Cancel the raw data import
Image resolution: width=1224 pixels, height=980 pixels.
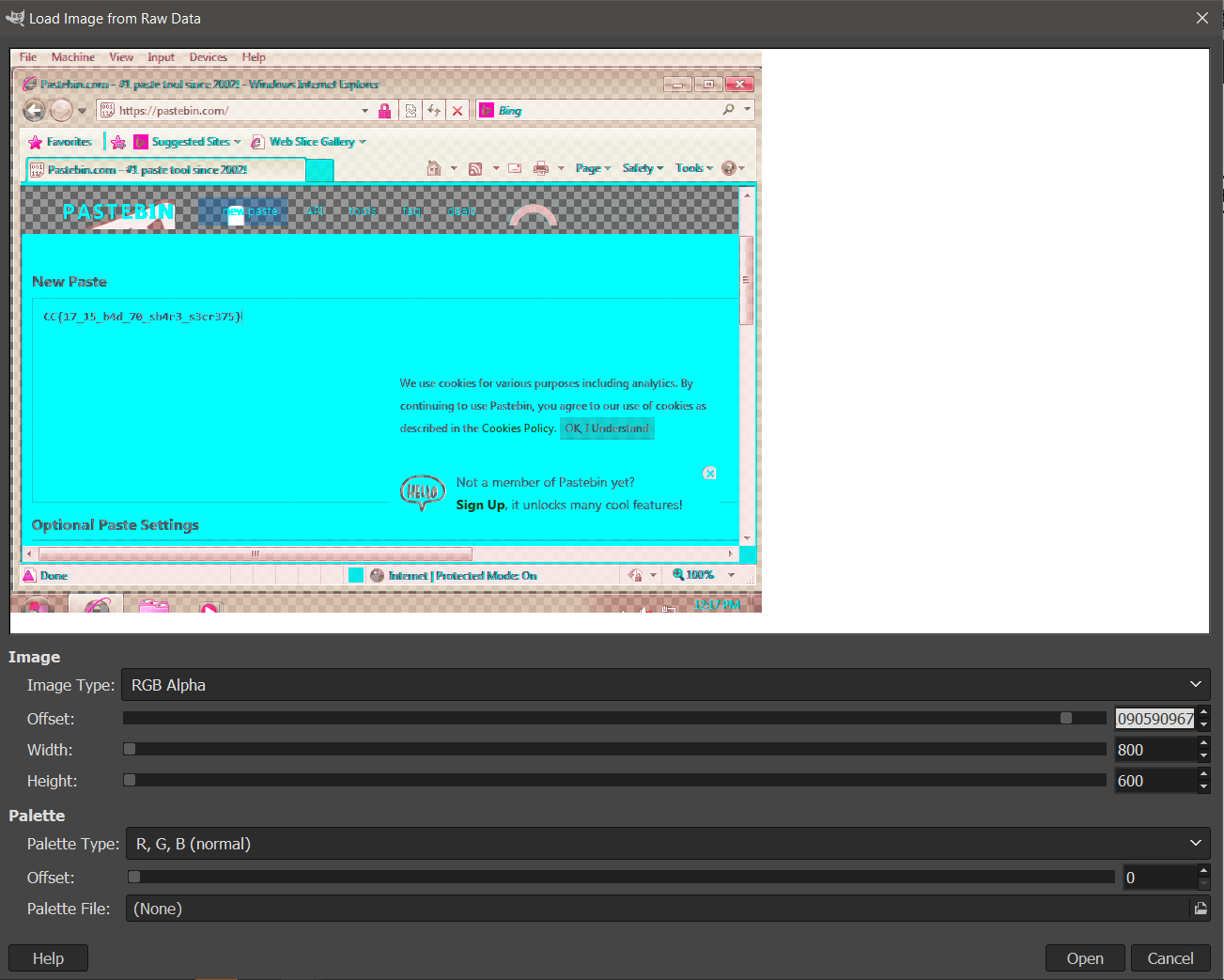tap(1170, 958)
